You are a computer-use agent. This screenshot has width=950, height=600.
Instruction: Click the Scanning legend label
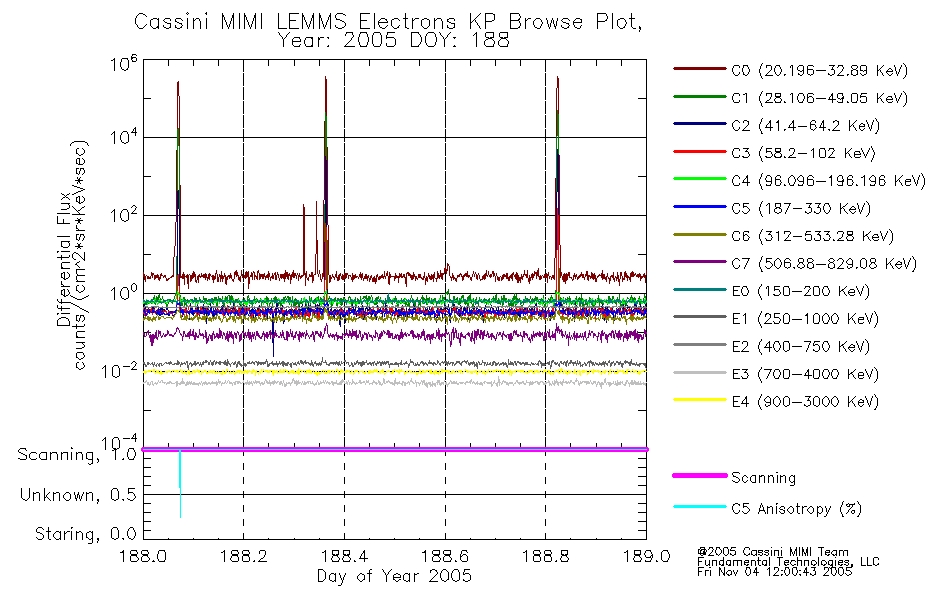click(763, 478)
